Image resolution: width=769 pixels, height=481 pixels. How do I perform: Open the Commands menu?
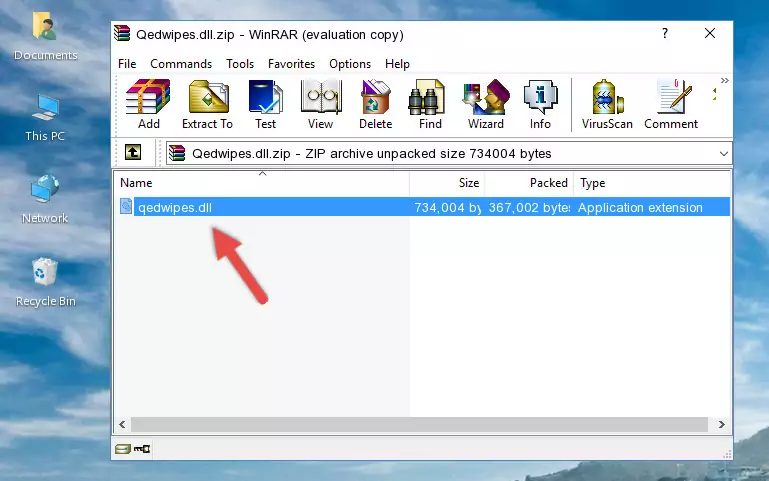click(181, 64)
